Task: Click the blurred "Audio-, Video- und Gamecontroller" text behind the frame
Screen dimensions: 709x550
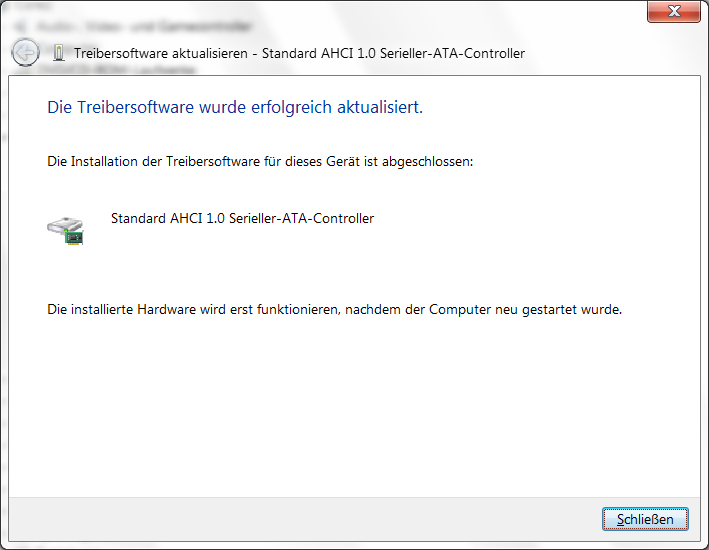Action: click(144, 27)
